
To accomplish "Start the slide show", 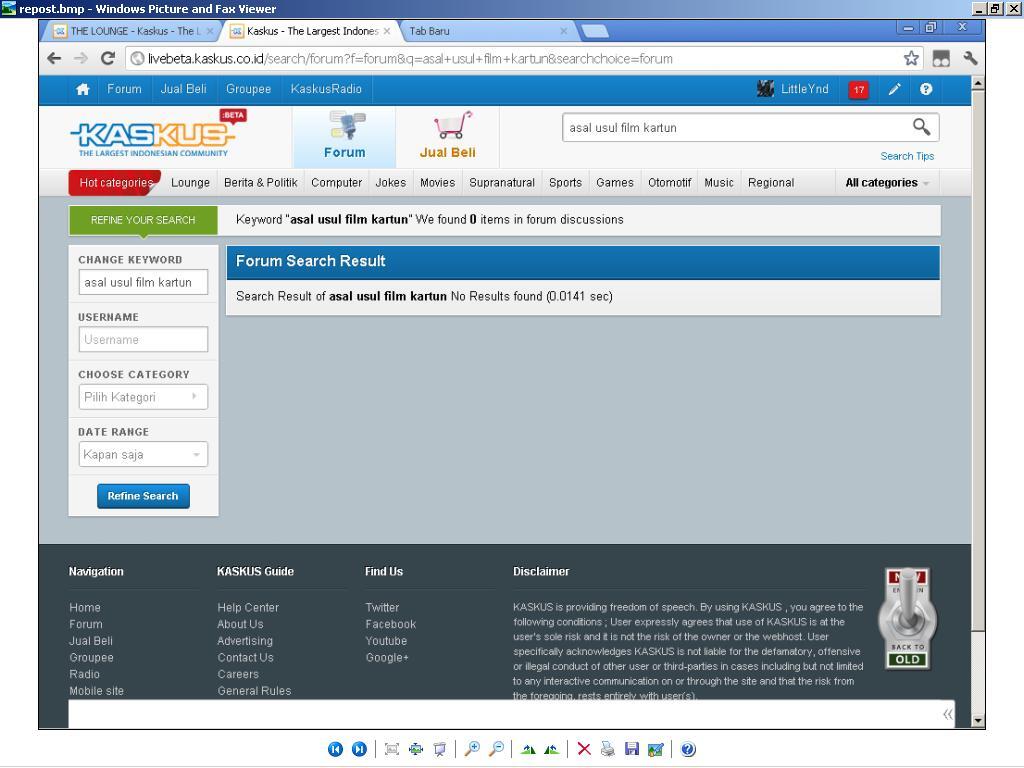I will click(x=440, y=749).
